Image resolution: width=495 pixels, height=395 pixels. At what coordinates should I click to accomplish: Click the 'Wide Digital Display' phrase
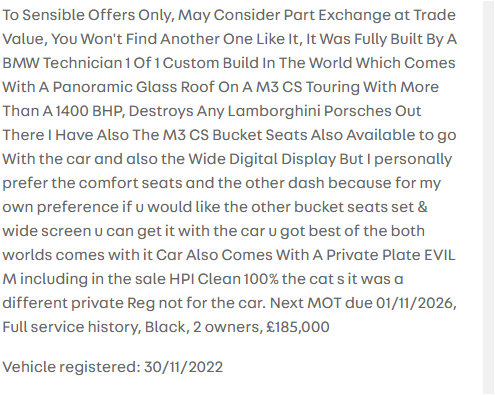click(x=262, y=159)
